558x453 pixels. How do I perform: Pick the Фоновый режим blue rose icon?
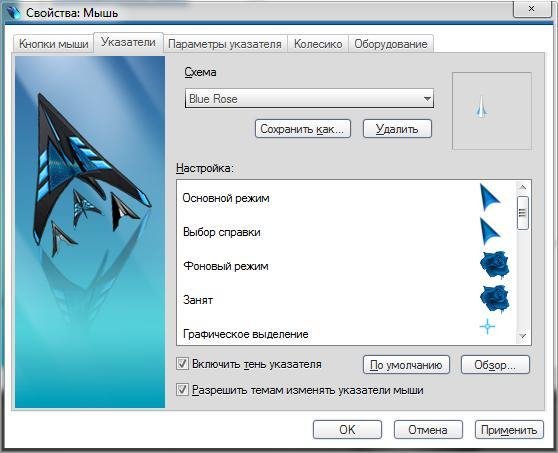tap(495, 265)
